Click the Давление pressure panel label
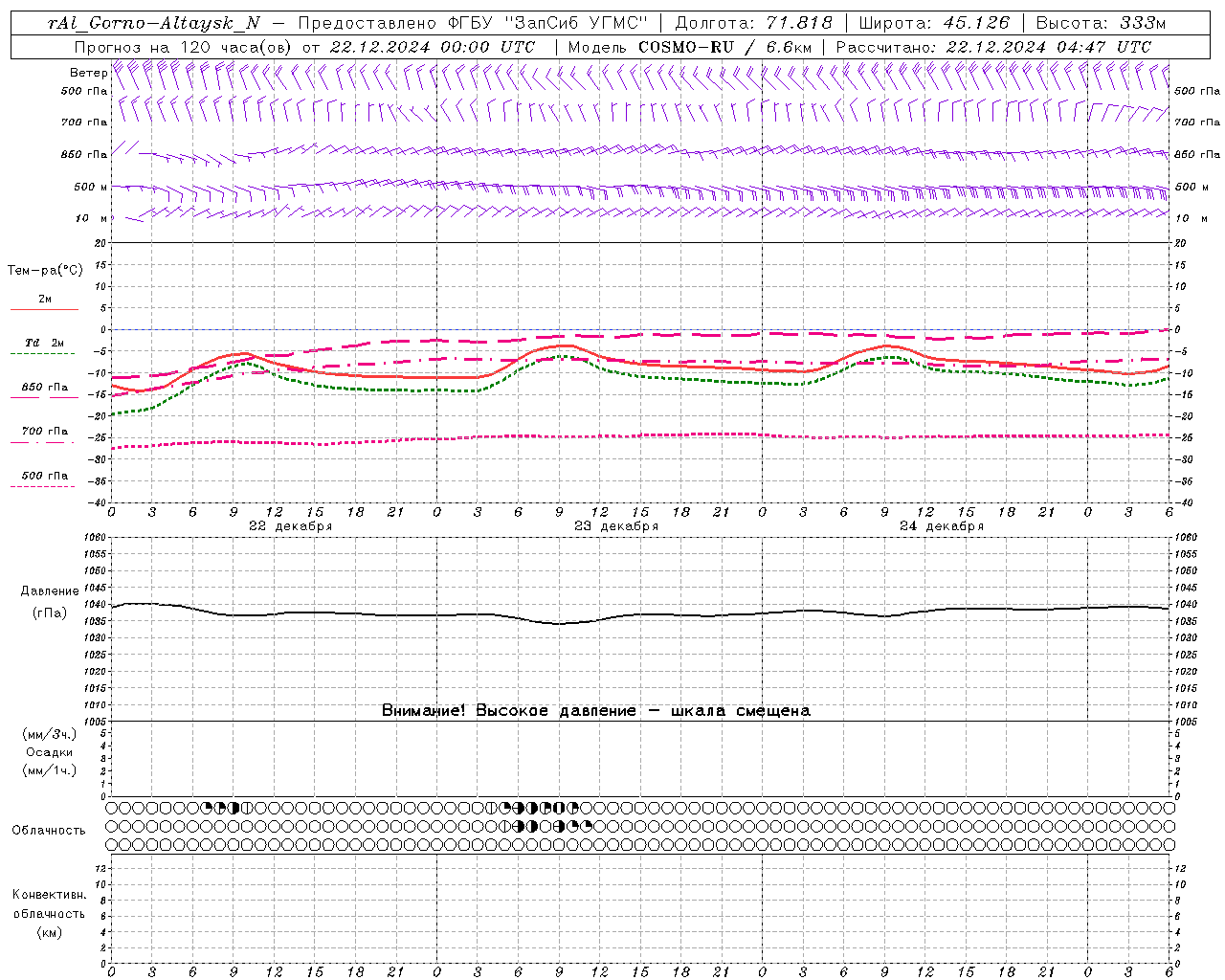1225x980 pixels. (50, 591)
